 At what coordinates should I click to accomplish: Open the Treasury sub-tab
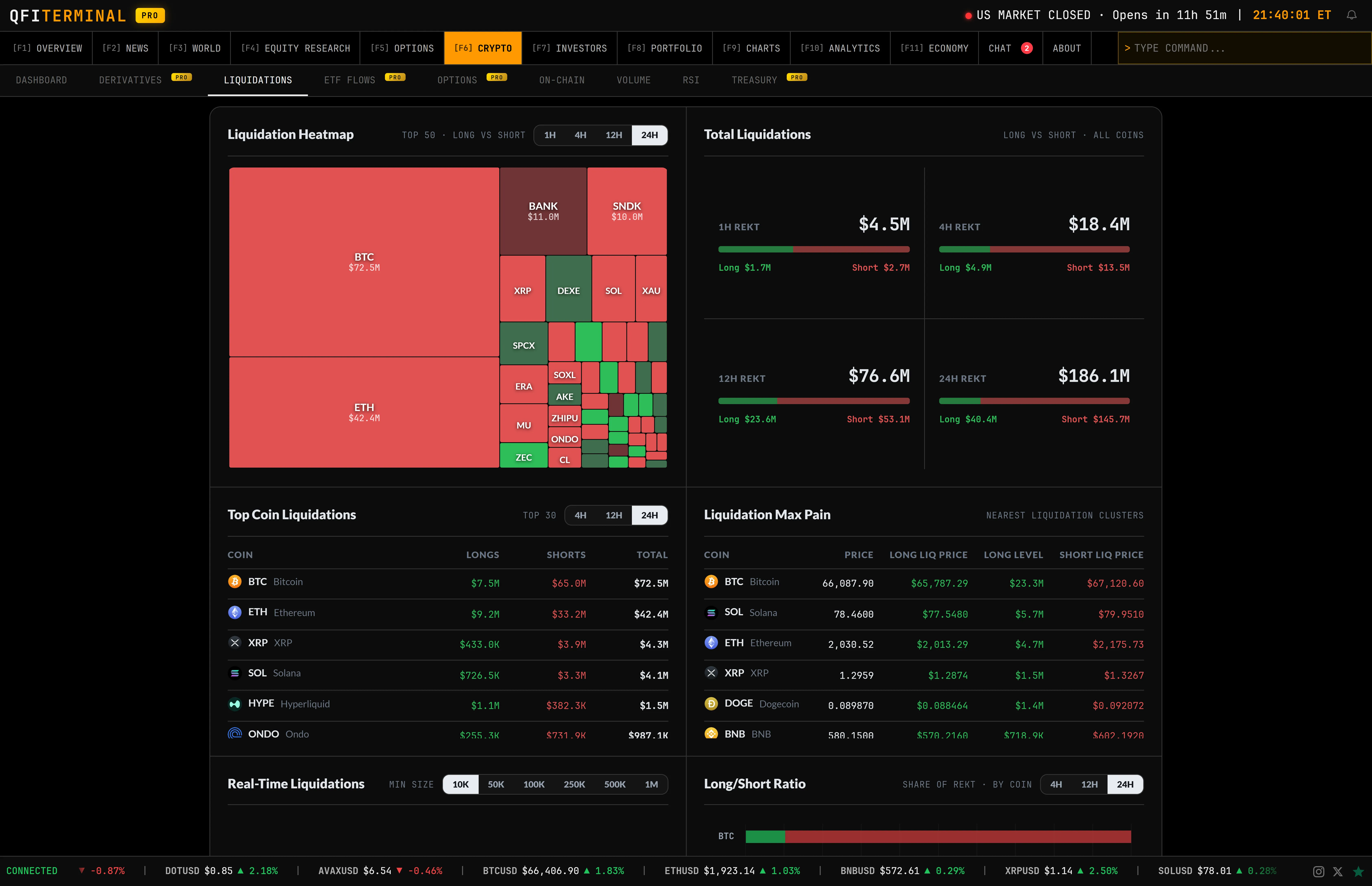[x=769, y=80]
